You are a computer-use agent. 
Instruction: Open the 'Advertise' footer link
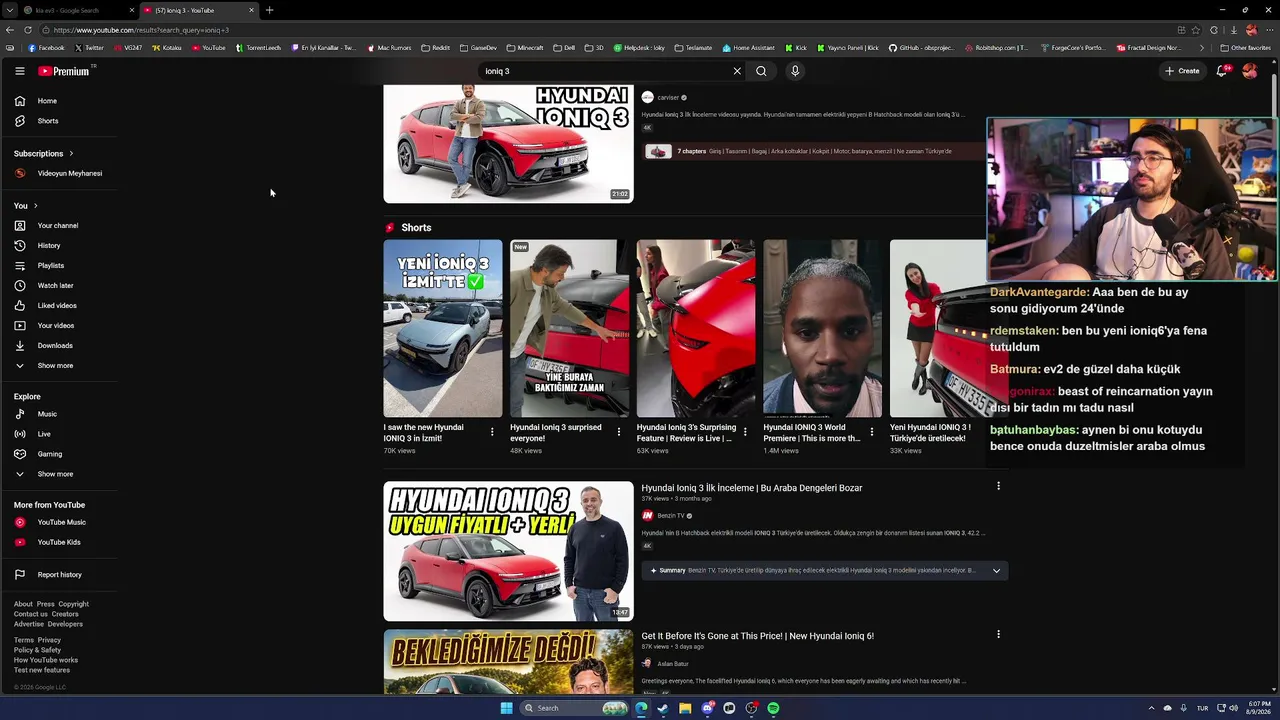[x=29, y=624]
